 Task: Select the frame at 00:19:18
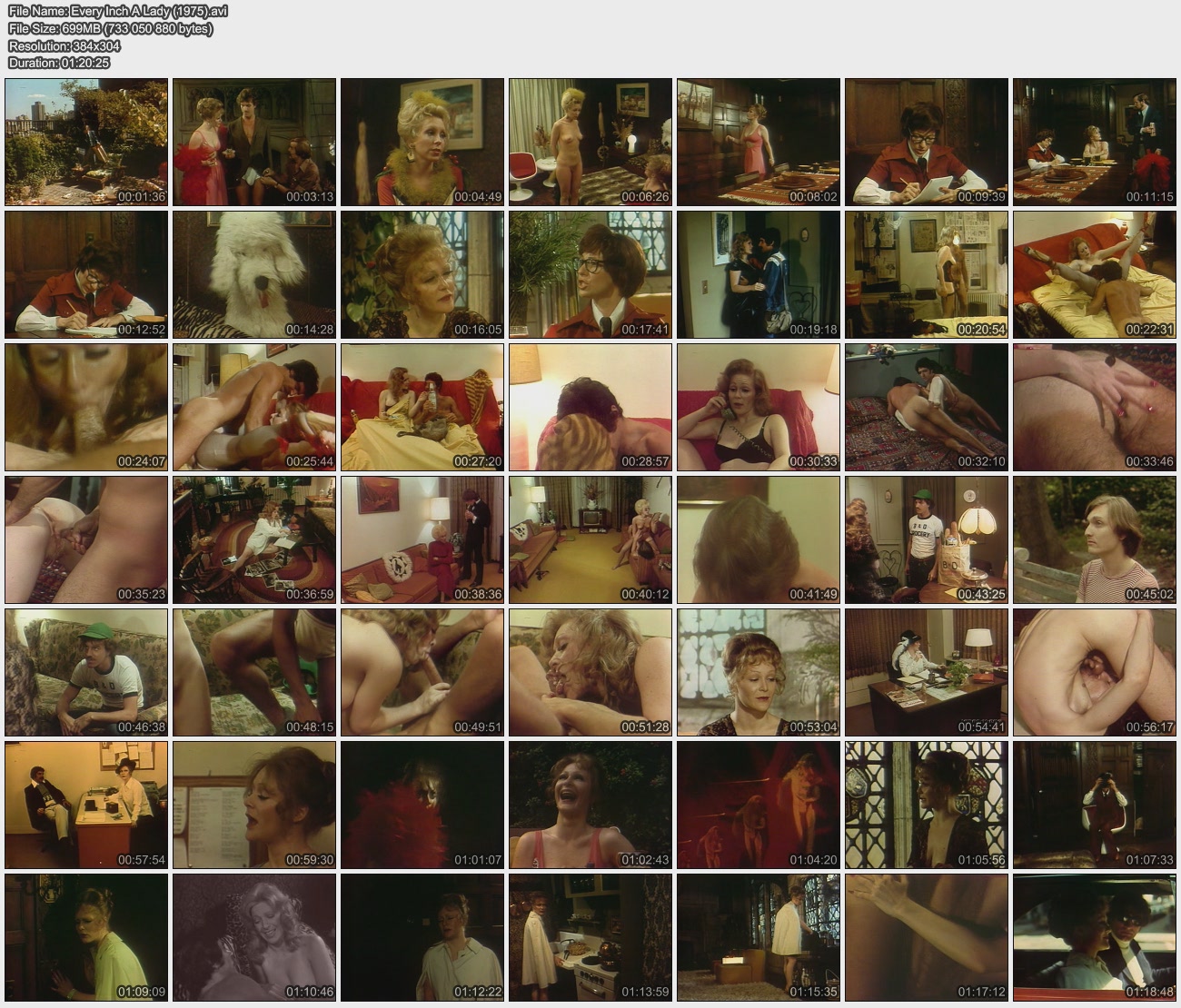(x=759, y=274)
